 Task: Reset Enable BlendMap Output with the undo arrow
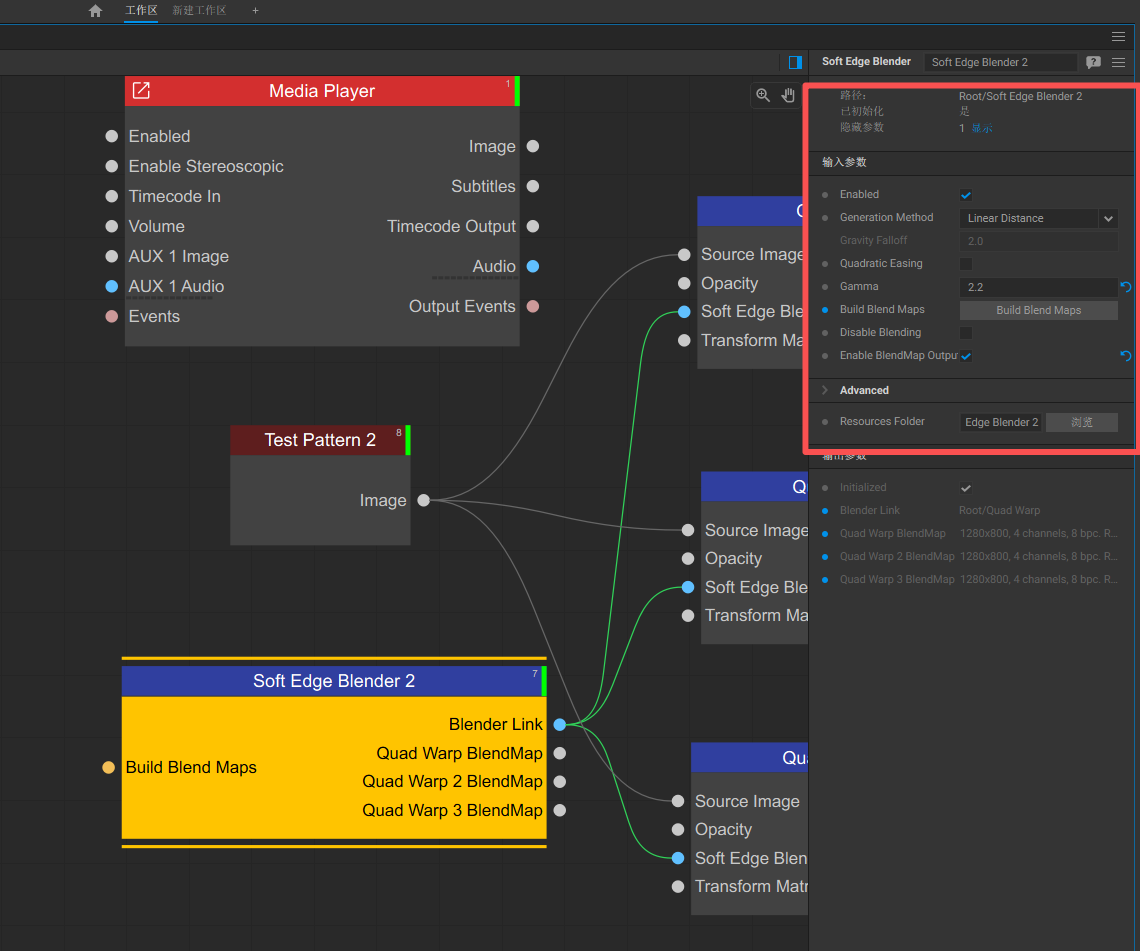(x=1126, y=356)
